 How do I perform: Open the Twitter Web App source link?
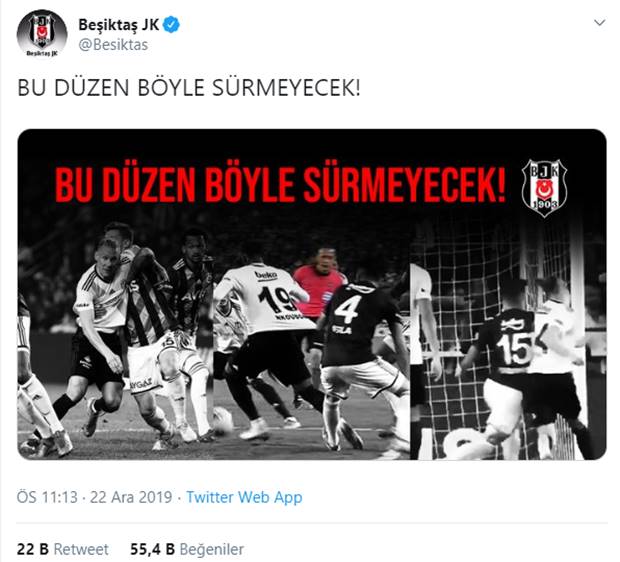[x=244, y=497]
